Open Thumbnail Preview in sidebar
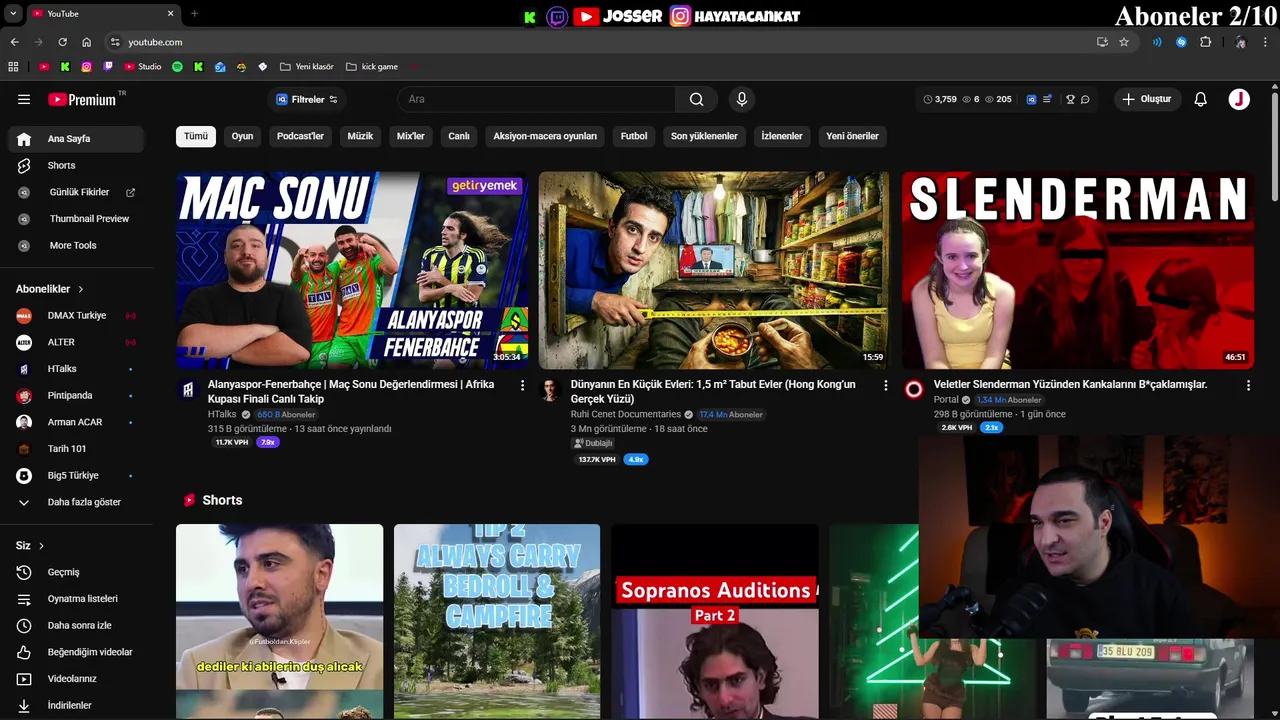This screenshot has width=1280, height=720. tap(76, 218)
